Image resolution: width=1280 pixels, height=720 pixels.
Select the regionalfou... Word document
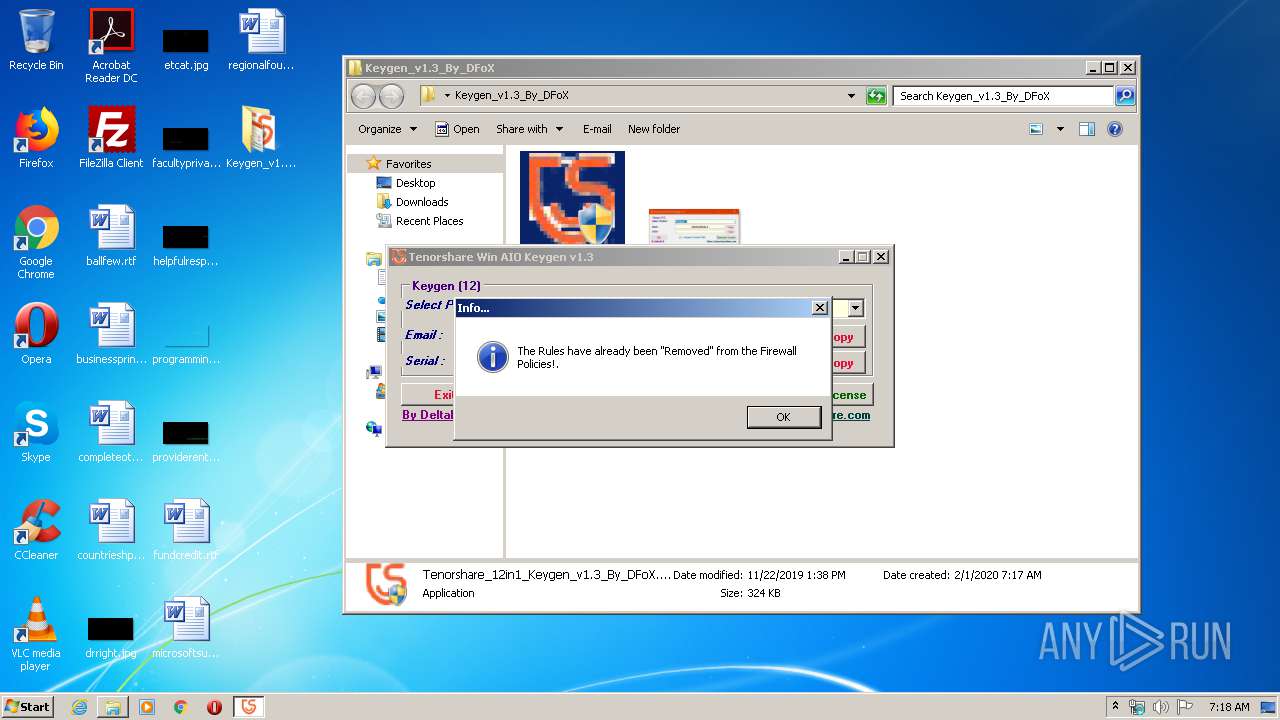pos(261,40)
